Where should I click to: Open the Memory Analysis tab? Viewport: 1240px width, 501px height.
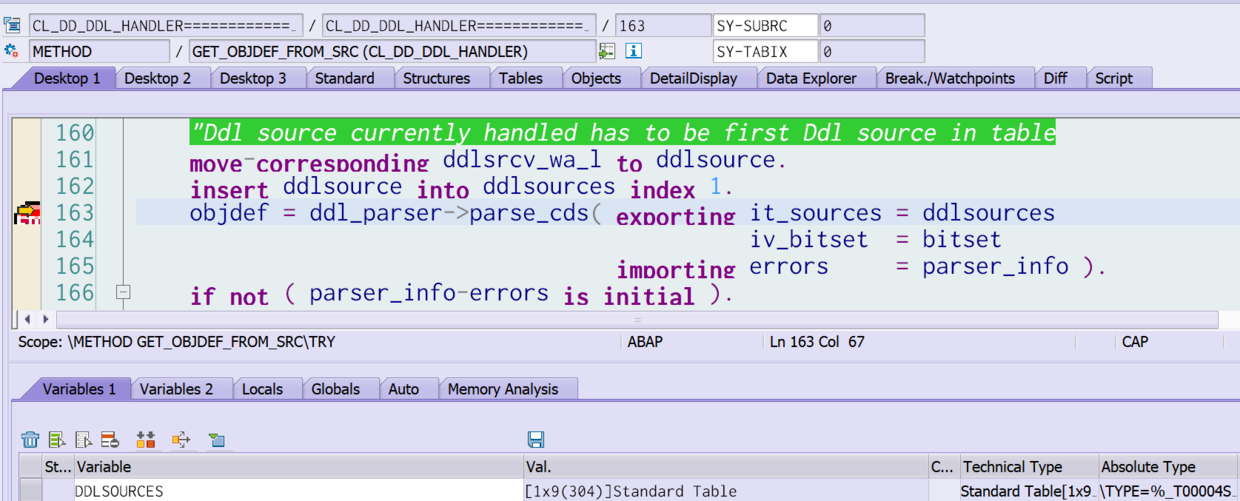click(x=503, y=389)
